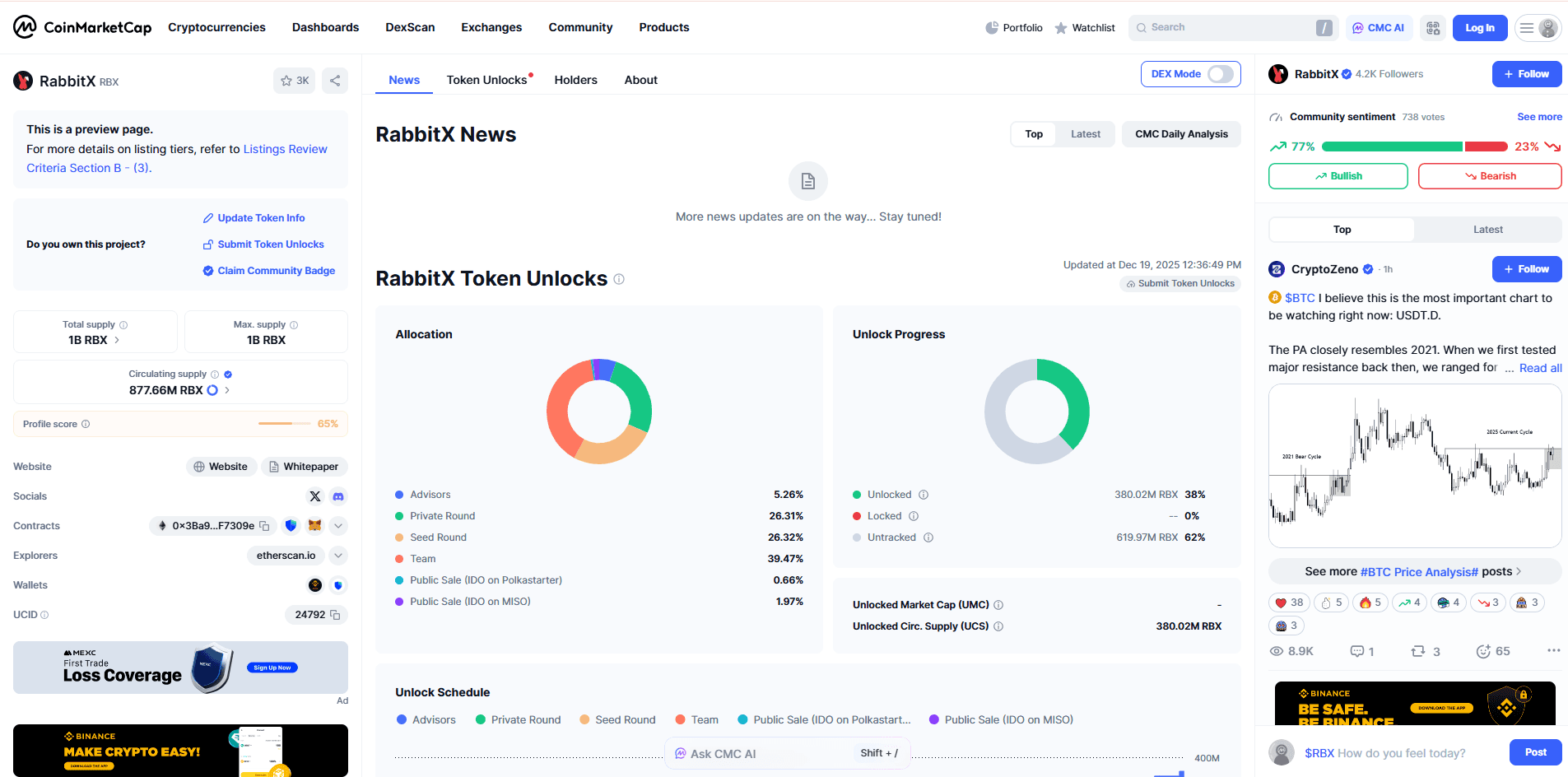The image size is (1568, 777).
Task: Click the info icon beside Unlocked
Action: point(924,495)
